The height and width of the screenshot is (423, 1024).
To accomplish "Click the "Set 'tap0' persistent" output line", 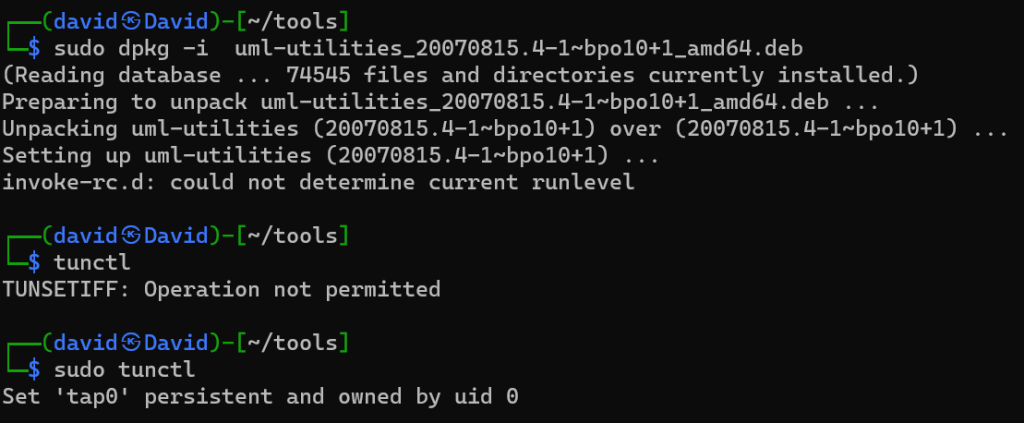I will pyautogui.click(x=260, y=397).
